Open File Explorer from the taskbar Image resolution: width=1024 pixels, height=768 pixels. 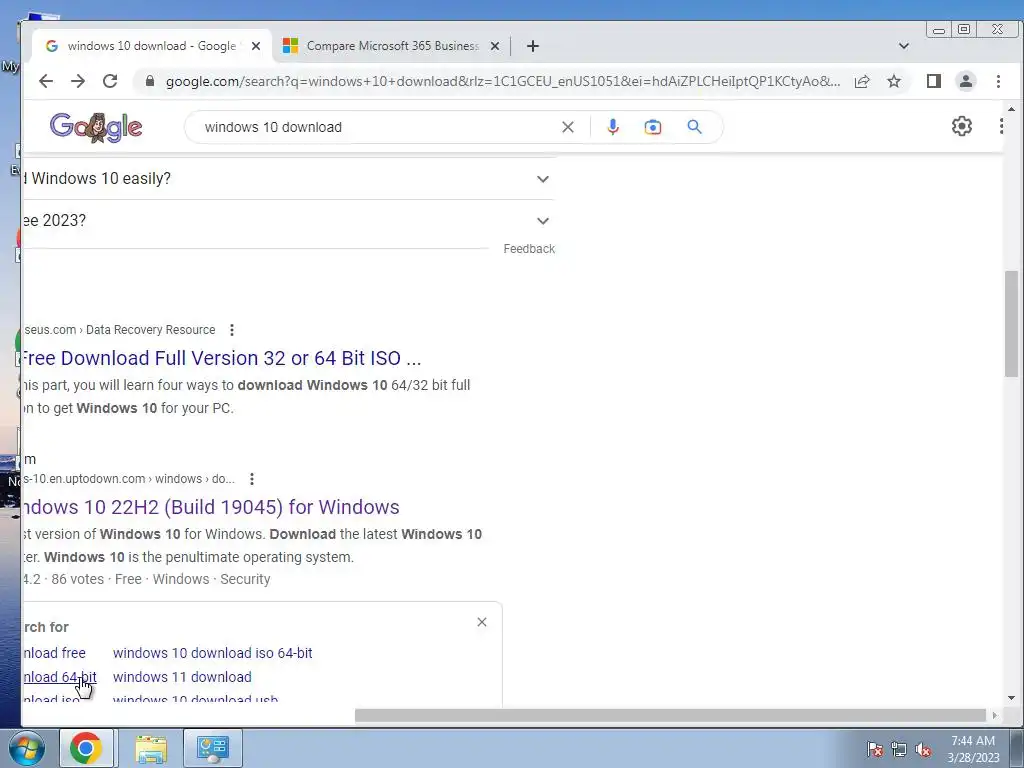tap(151, 748)
